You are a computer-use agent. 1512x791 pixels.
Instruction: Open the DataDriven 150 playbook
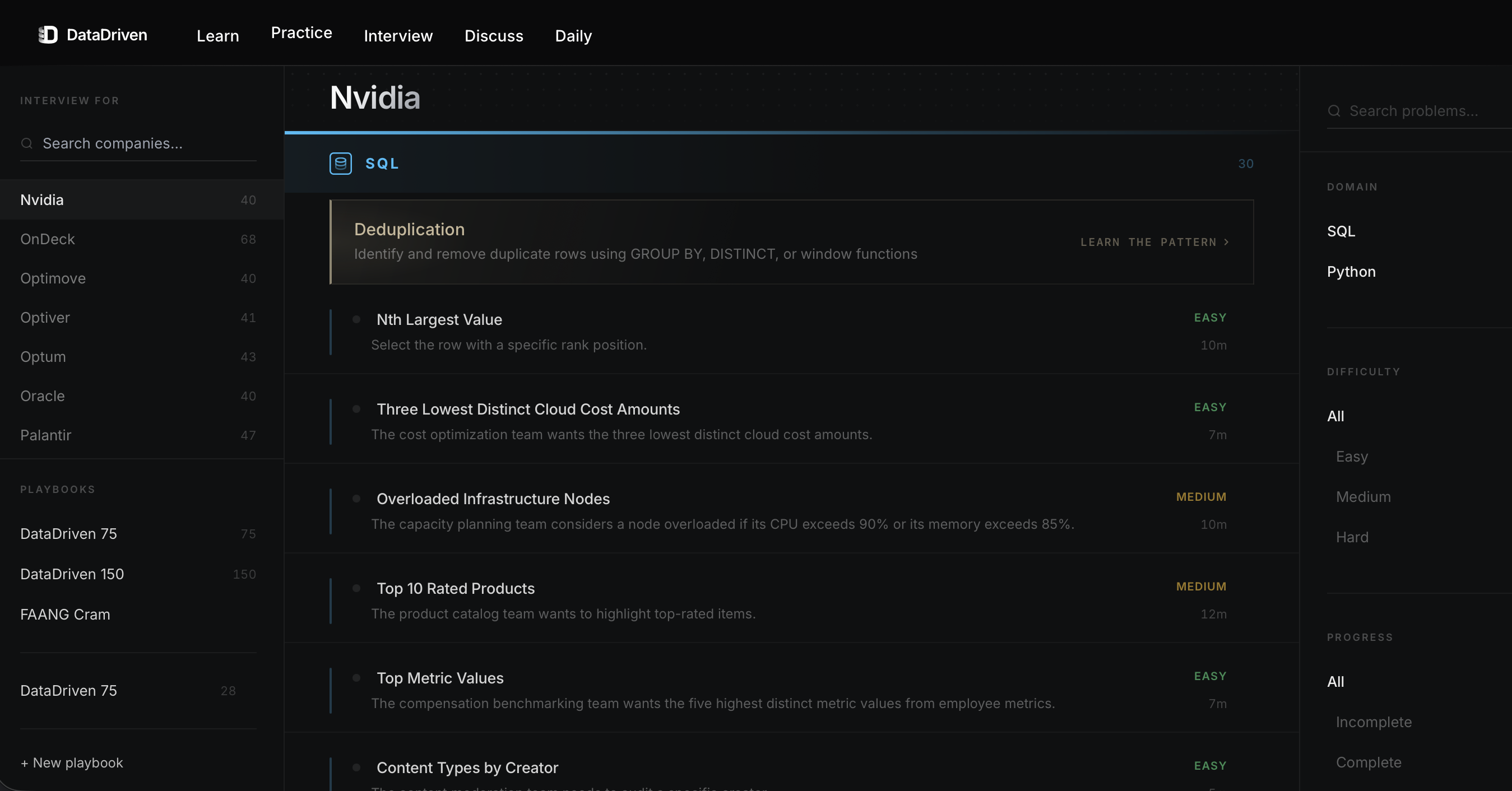(x=72, y=574)
